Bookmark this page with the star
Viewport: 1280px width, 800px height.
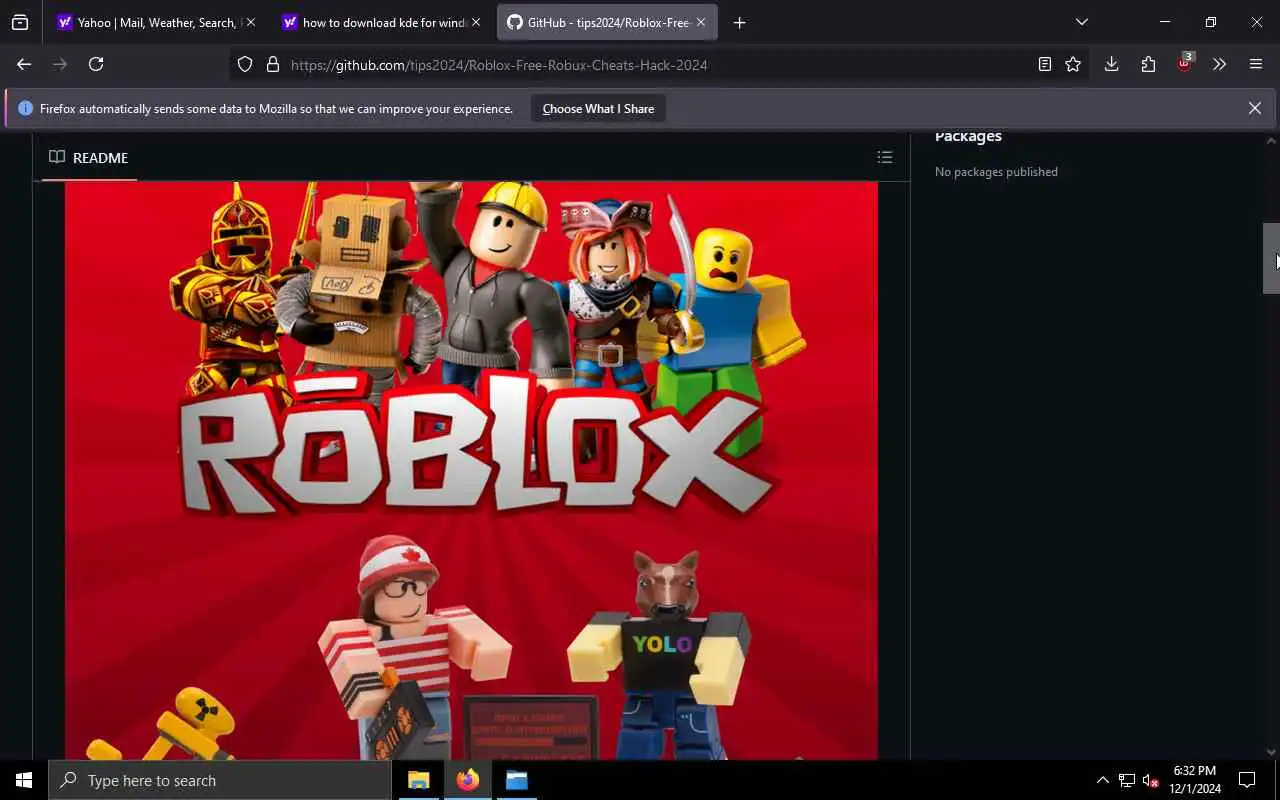[x=1073, y=64]
